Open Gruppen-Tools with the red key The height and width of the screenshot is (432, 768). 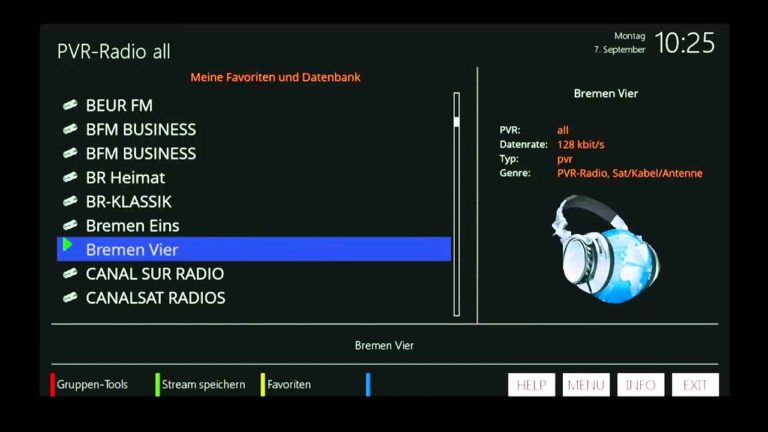click(91, 385)
